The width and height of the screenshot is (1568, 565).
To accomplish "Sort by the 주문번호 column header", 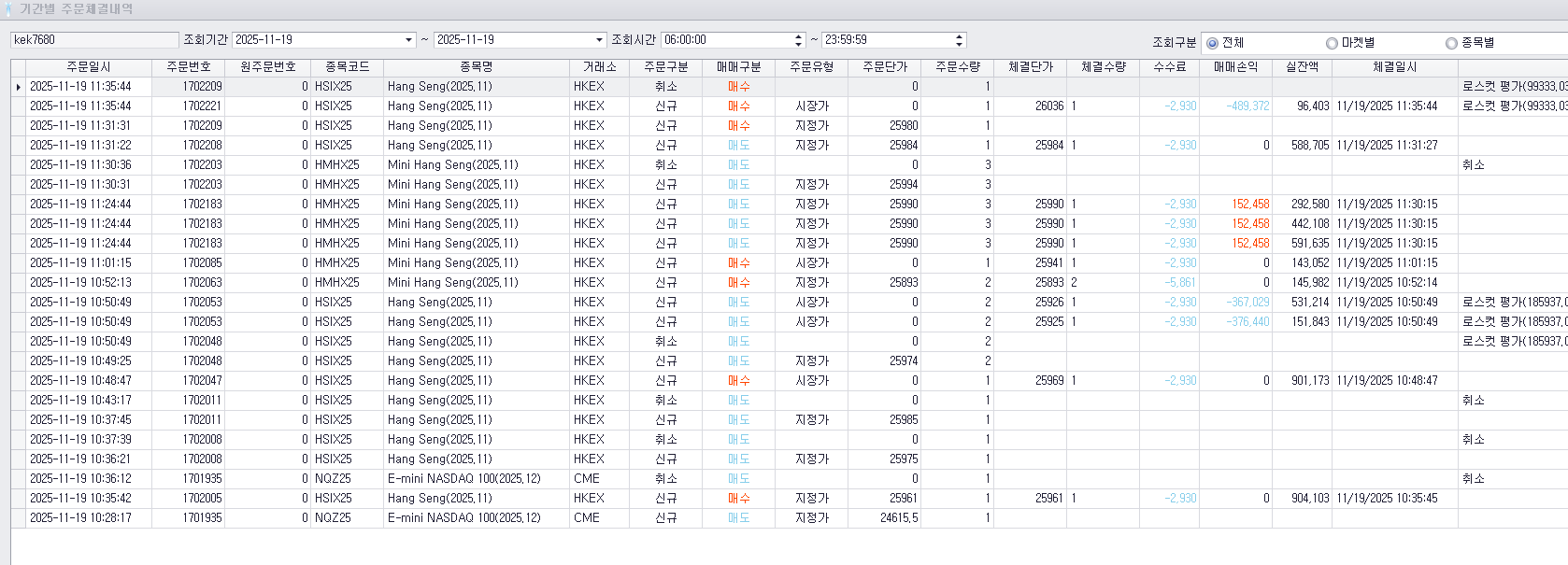I will click(x=189, y=67).
